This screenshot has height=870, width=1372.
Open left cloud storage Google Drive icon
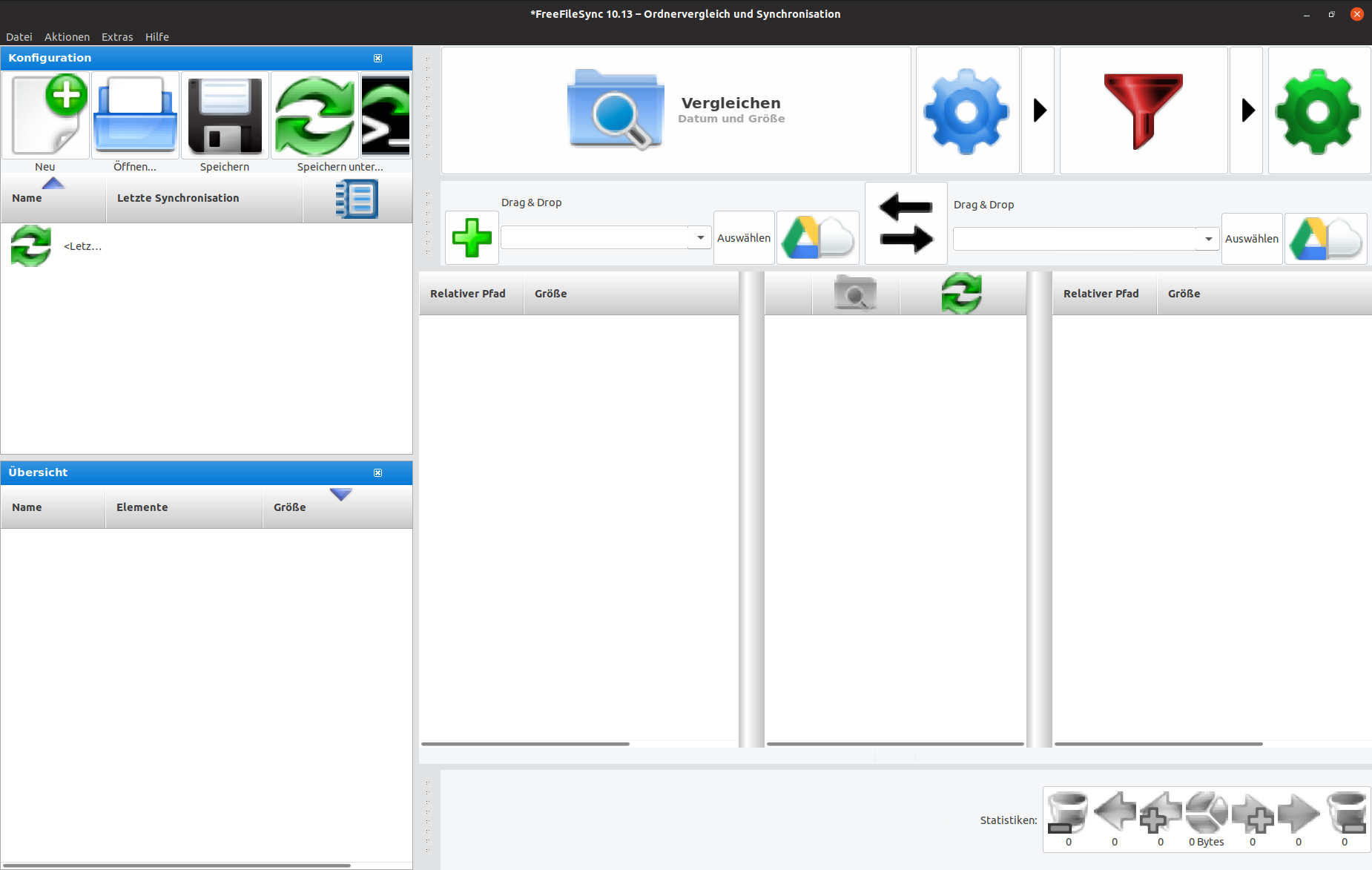pos(818,237)
